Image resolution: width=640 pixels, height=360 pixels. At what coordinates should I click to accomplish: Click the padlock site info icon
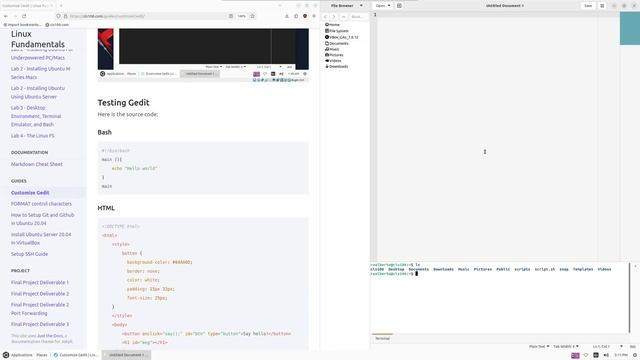(x=65, y=16)
